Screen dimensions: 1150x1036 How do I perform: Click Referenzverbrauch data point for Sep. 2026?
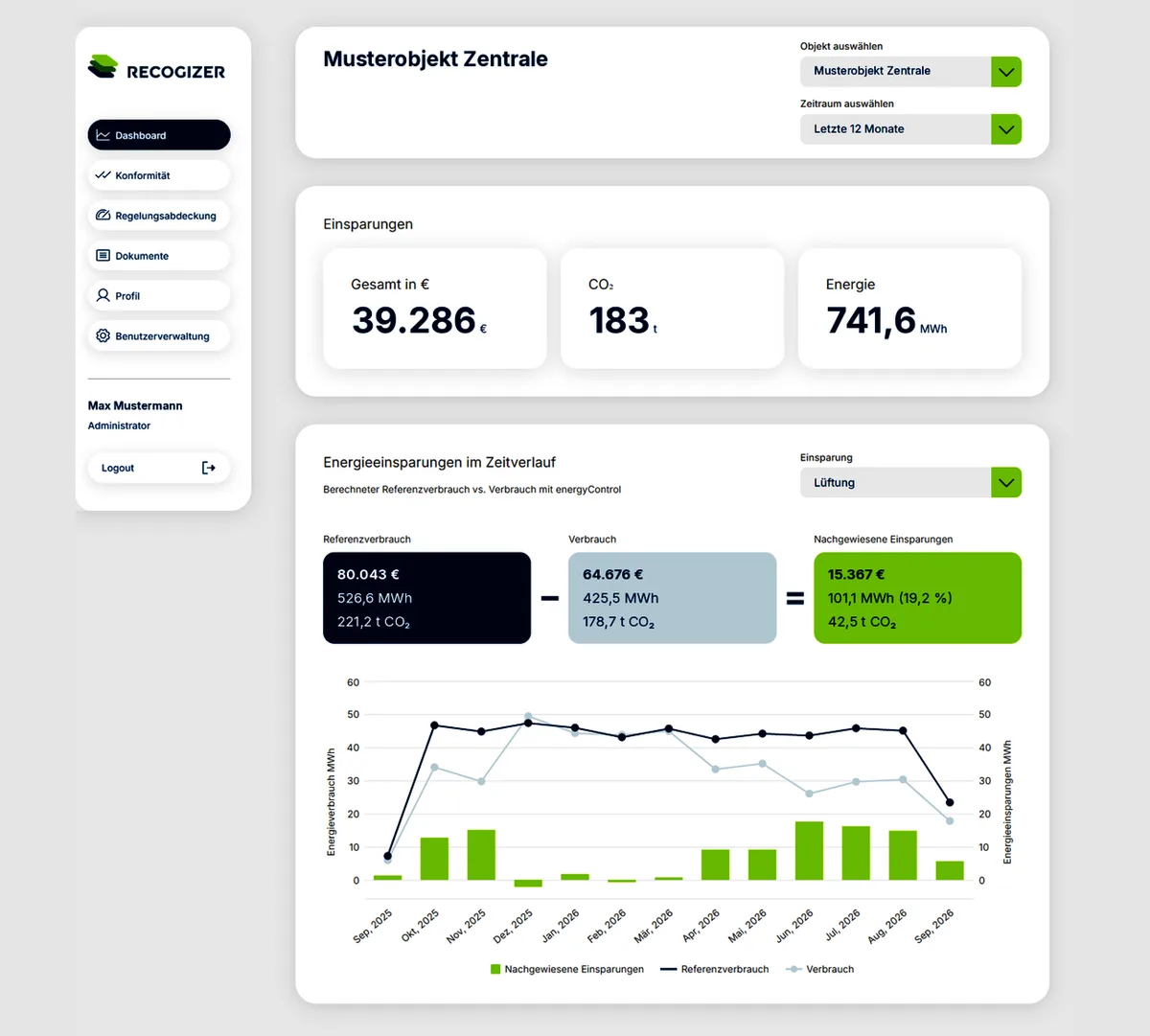[x=950, y=803]
